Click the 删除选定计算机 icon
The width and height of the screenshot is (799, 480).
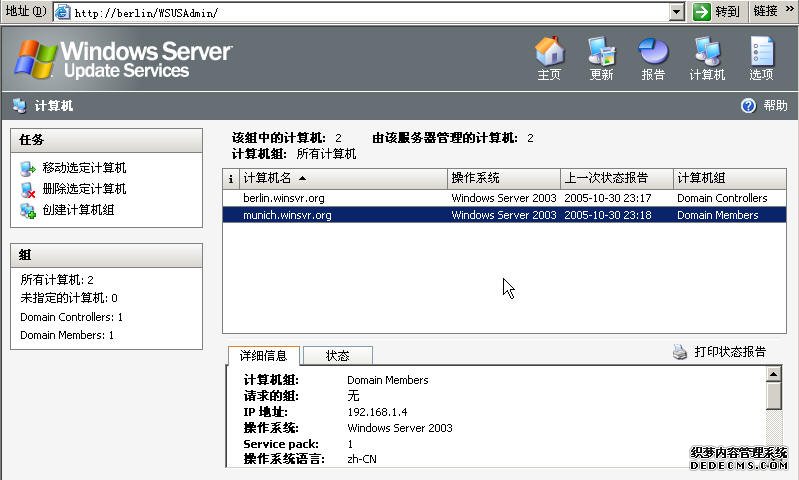coord(28,190)
